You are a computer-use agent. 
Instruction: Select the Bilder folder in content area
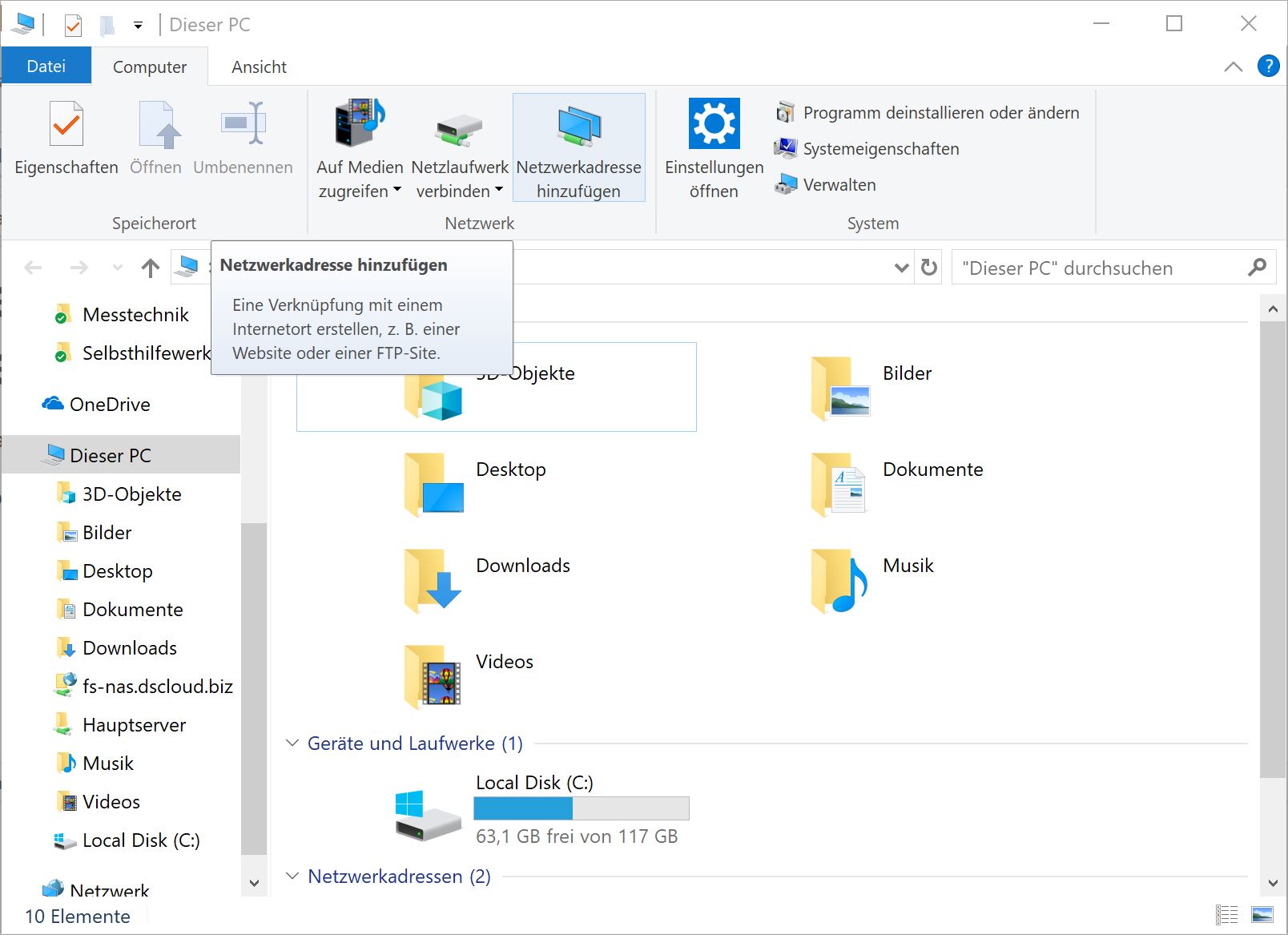point(873,388)
